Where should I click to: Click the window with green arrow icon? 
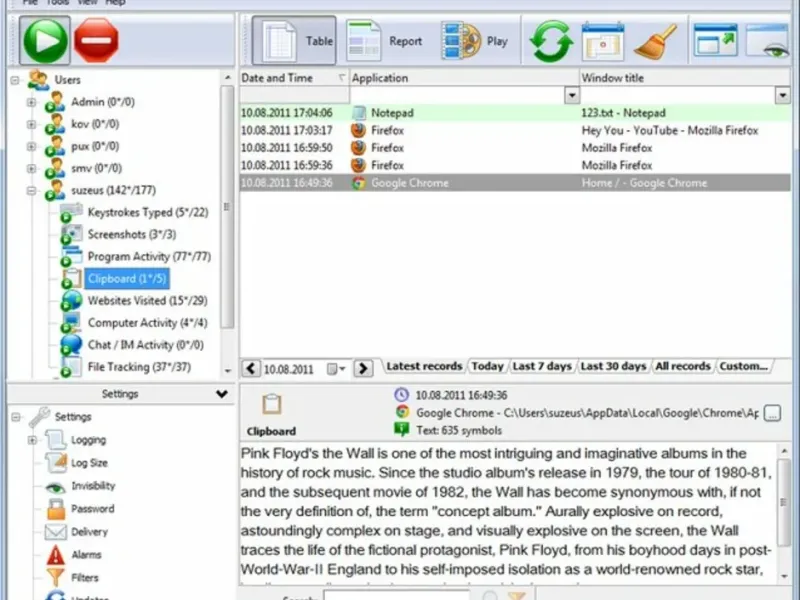pos(715,40)
